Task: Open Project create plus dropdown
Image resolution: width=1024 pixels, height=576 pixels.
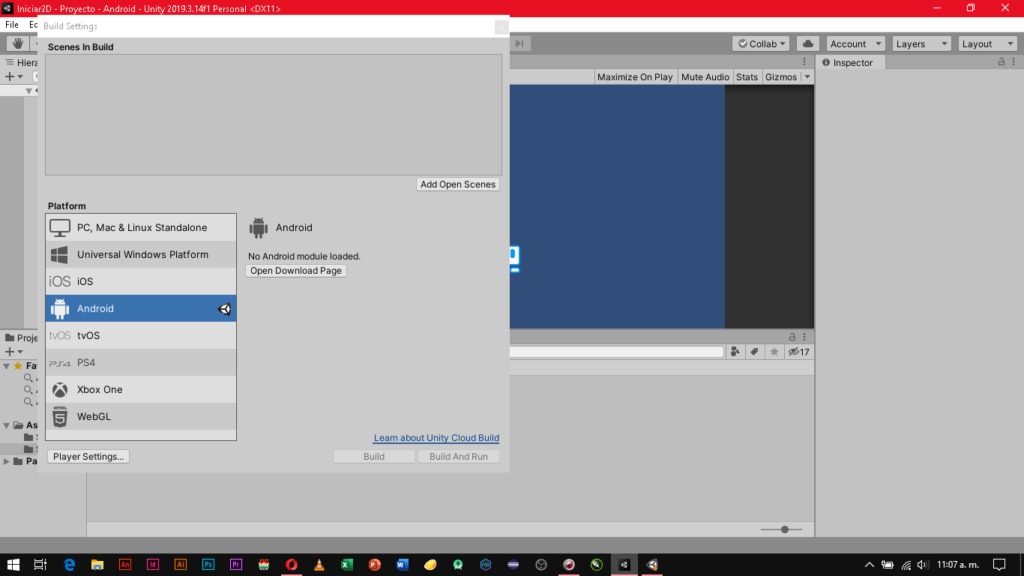Action: point(14,352)
